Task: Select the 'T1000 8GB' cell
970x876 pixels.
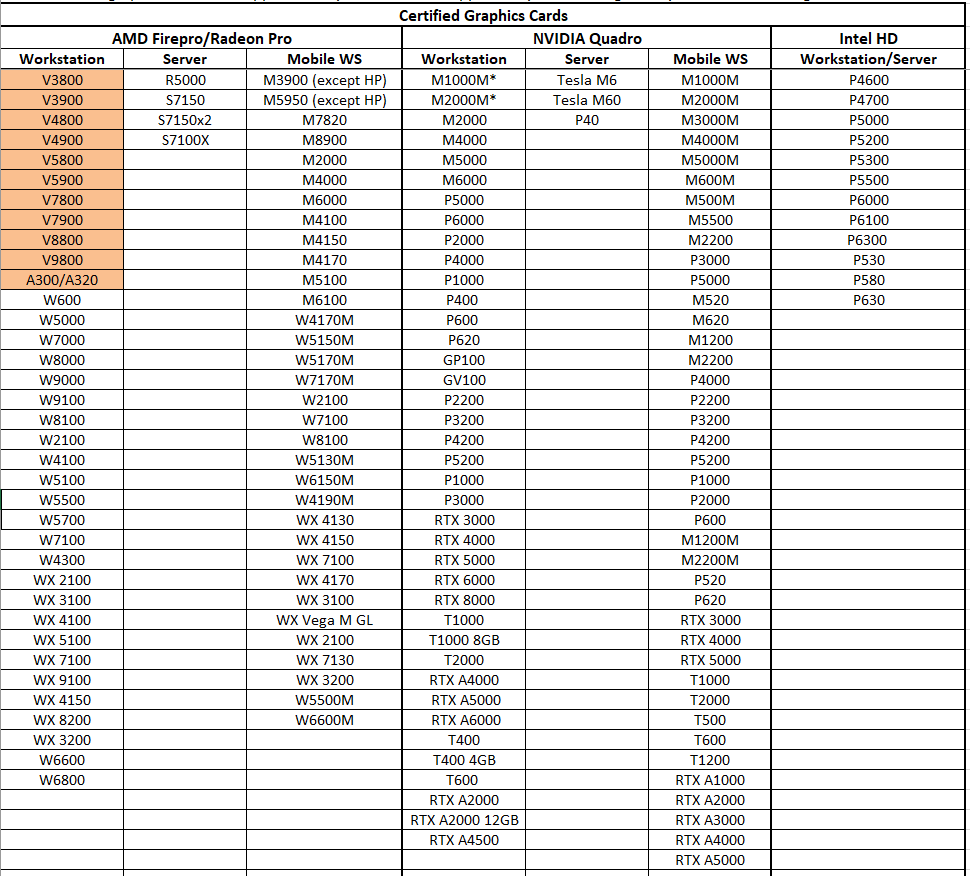Action: click(464, 640)
